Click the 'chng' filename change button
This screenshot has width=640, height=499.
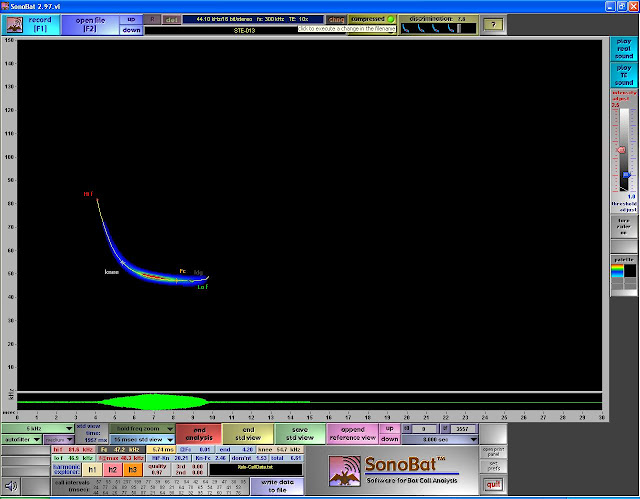pos(336,20)
